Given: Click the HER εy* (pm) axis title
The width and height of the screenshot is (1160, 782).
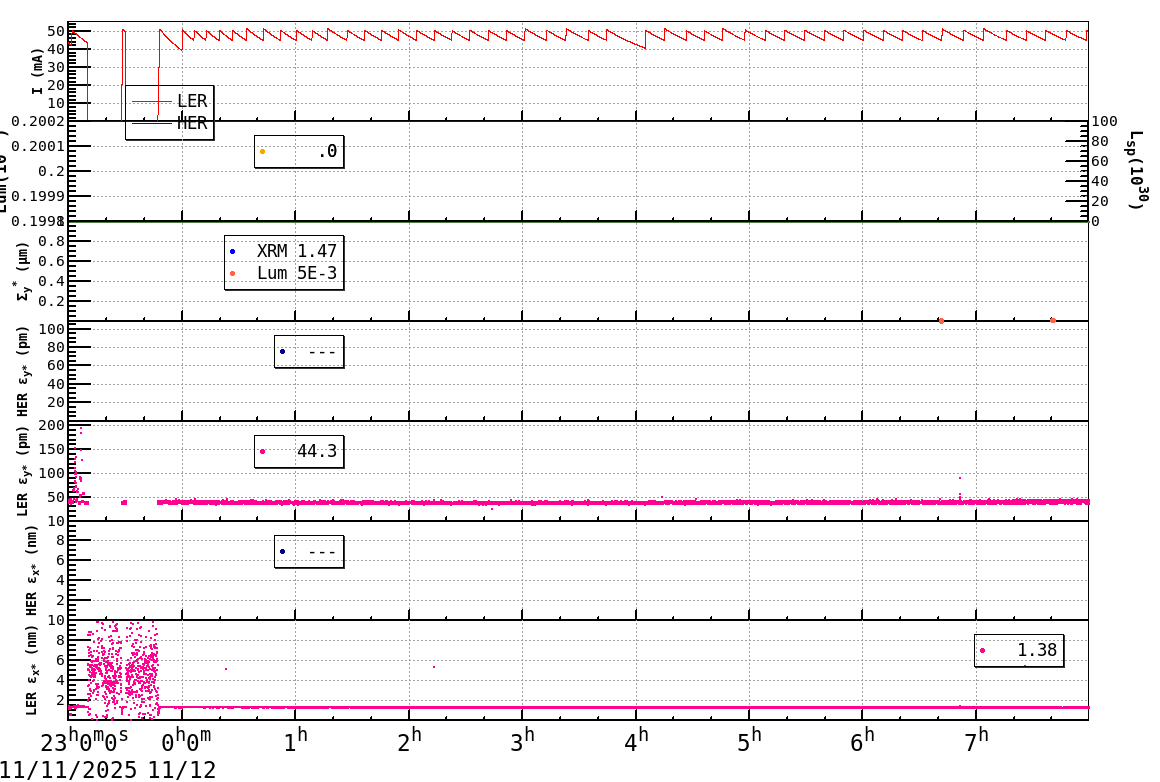Looking at the screenshot, I should pos(24,371).
